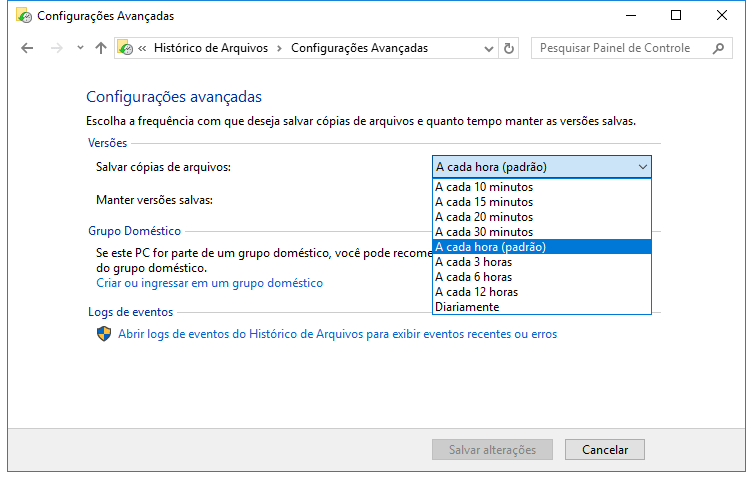This screenshot has height=479, width=753.
Task: Refresh the Configurações Avançadas page
Action: pyautogui.click(x=509, y=49)
